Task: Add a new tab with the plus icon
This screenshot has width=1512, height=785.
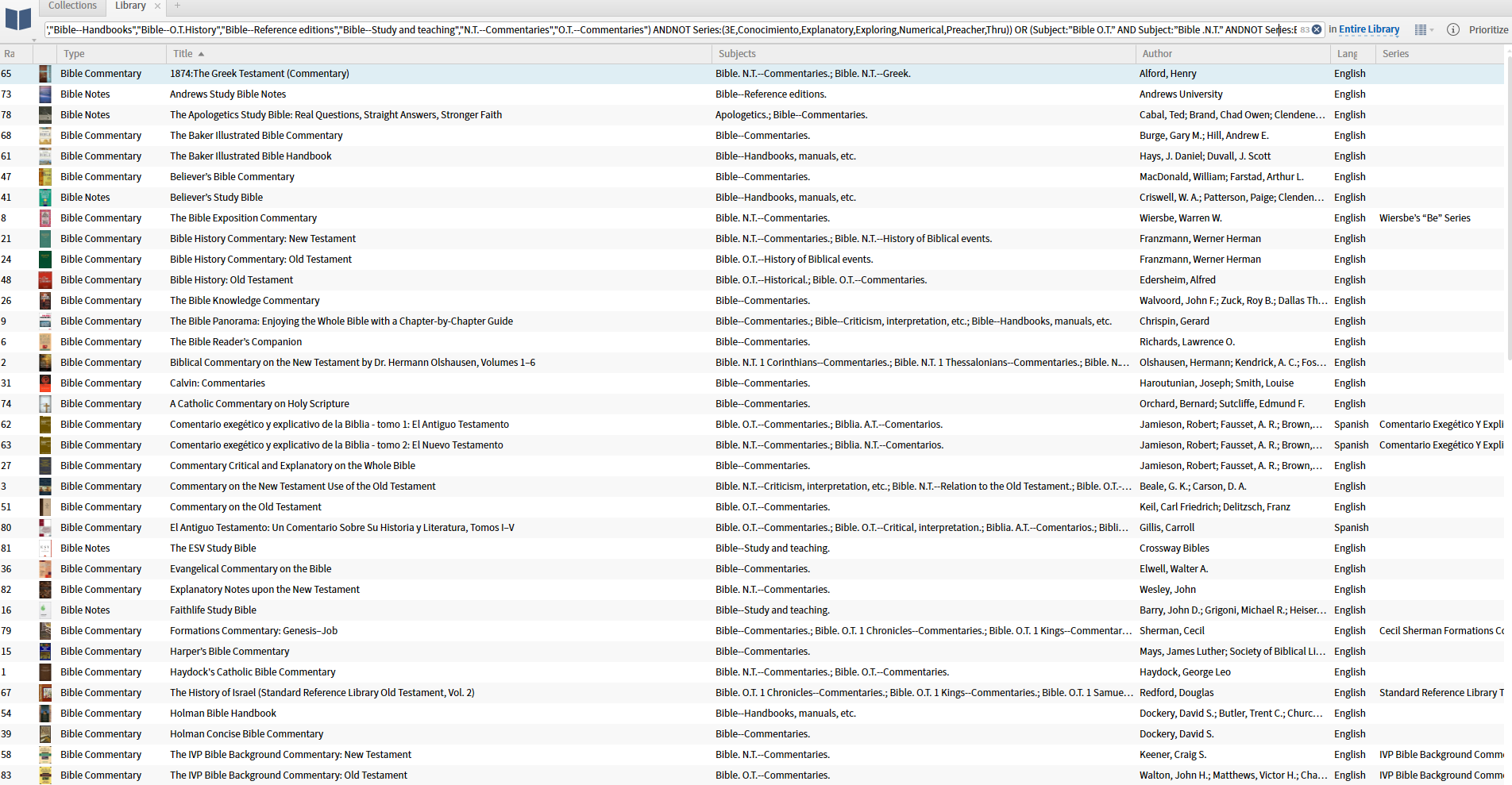Action: [177, 6]
